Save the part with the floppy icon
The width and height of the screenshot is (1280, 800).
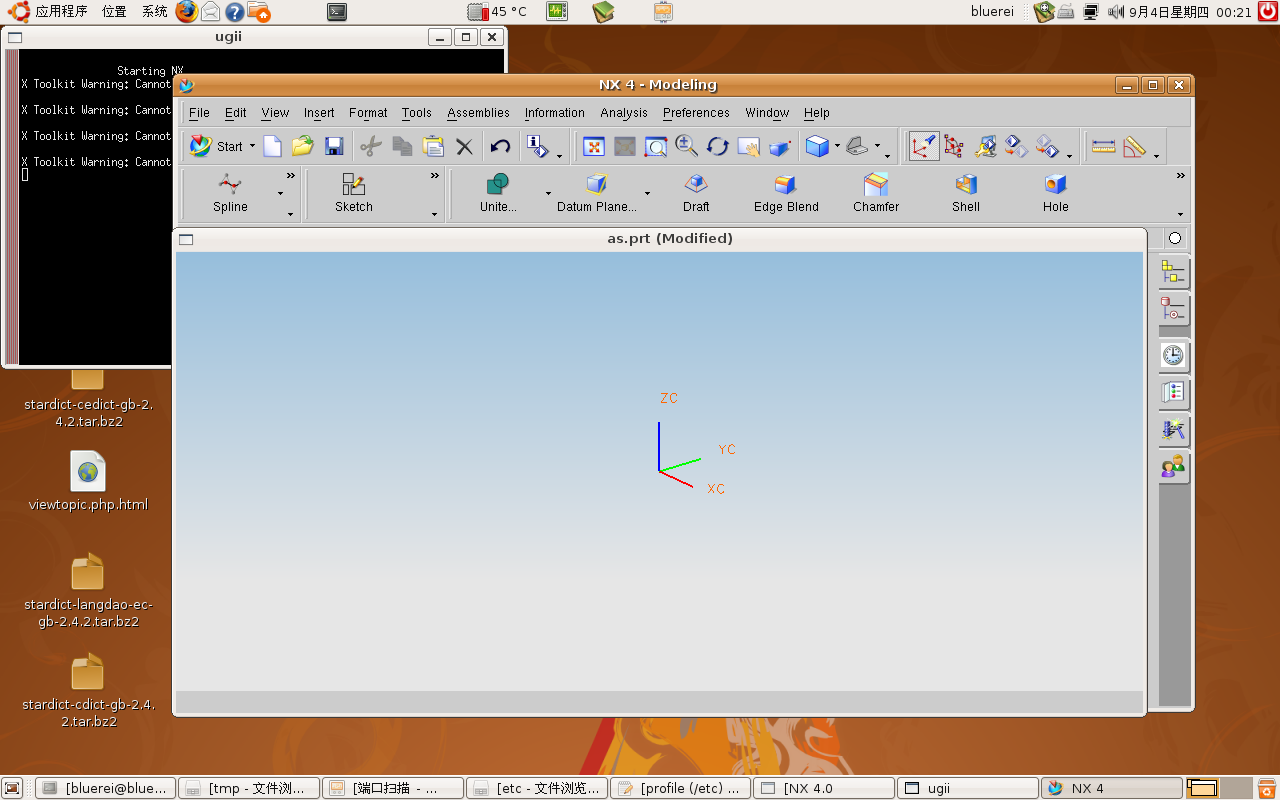334,146
